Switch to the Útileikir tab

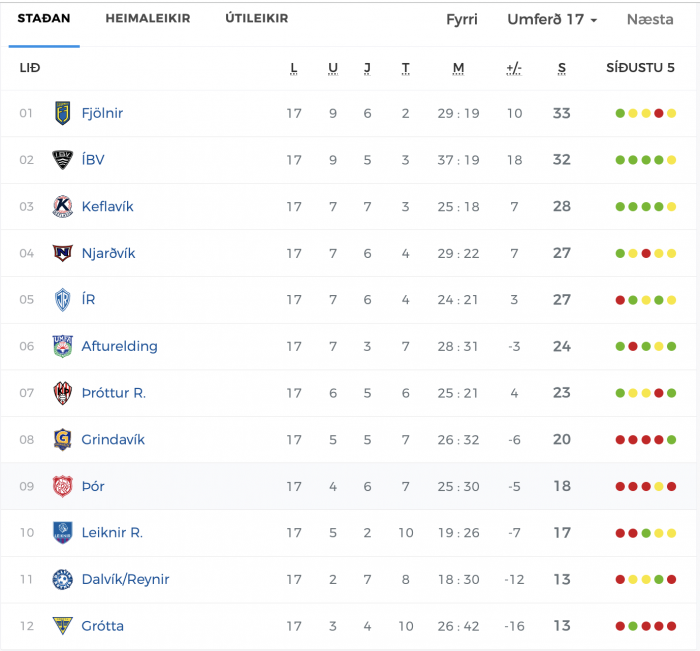[257, 18]
